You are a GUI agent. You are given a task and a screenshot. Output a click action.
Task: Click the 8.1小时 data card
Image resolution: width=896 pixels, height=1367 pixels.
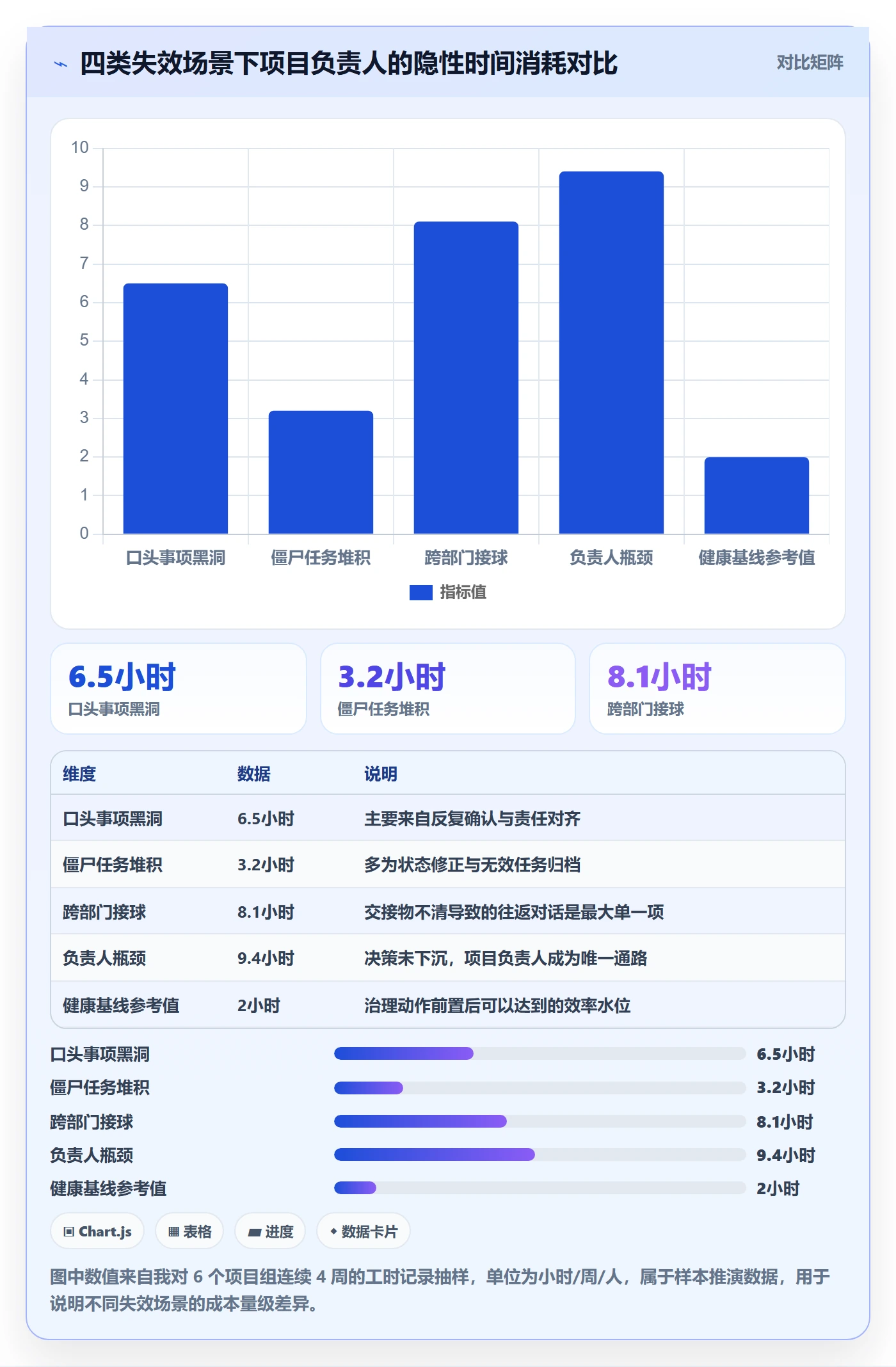[x=717, y=689]
